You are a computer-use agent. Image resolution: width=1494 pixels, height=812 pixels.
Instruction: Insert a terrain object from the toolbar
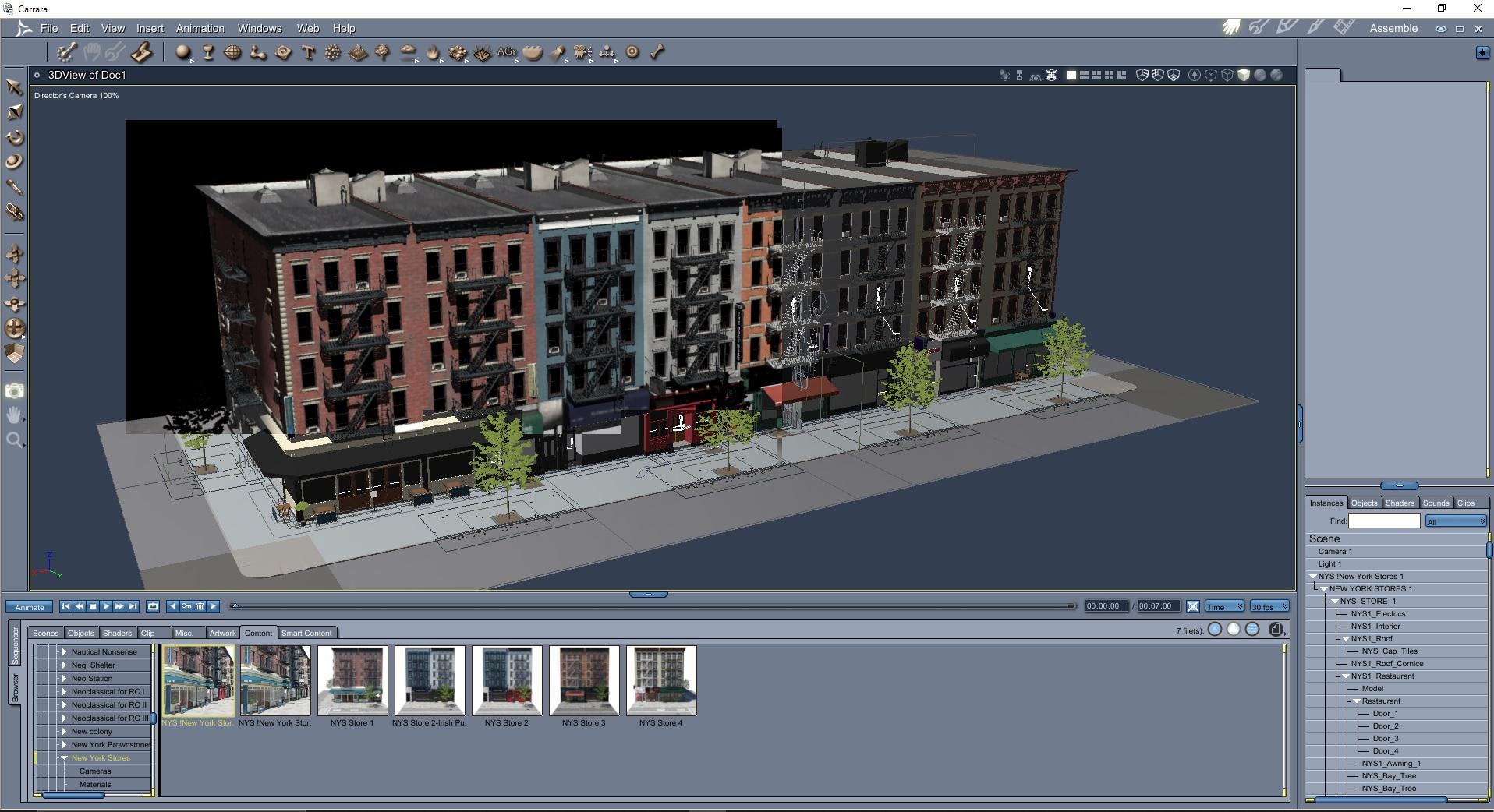(358, 52)
